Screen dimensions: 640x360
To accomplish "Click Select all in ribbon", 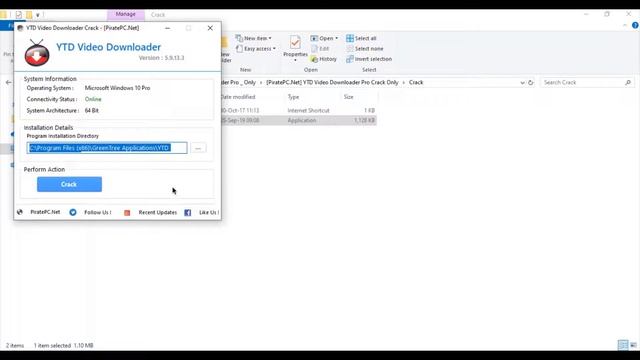I will [x=361, y=38].
